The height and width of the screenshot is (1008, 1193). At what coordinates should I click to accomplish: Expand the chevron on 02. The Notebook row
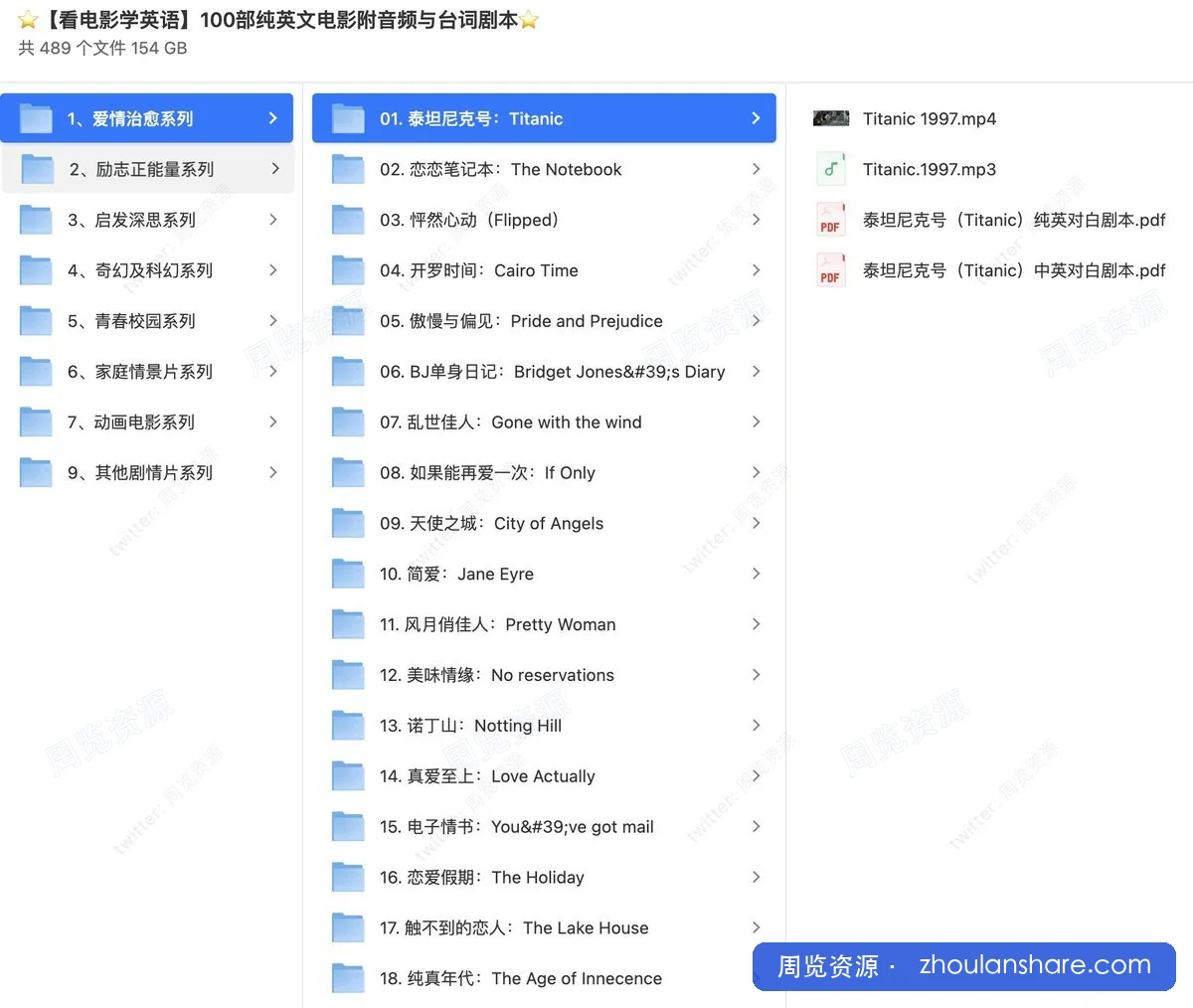coord(756,169)
